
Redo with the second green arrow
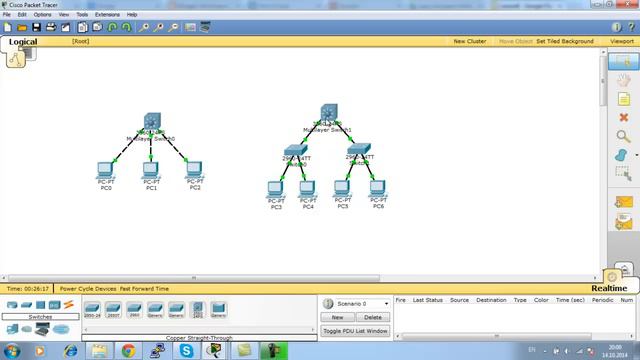coord(127,27)
